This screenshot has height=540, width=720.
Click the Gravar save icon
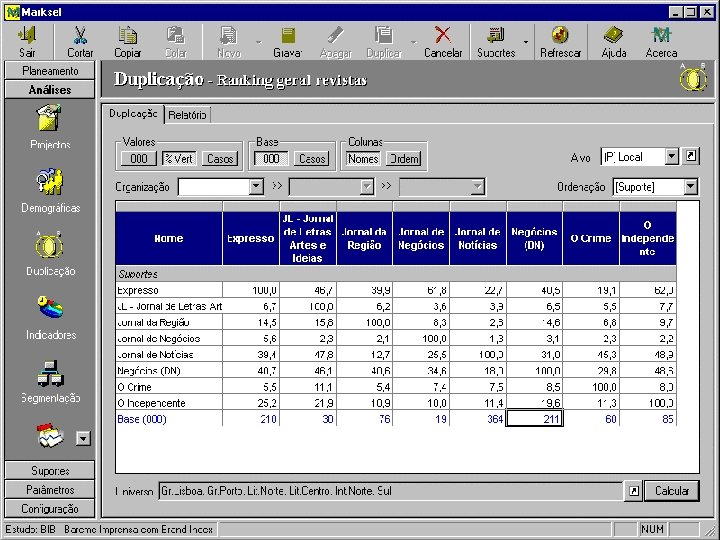(287, 41)
